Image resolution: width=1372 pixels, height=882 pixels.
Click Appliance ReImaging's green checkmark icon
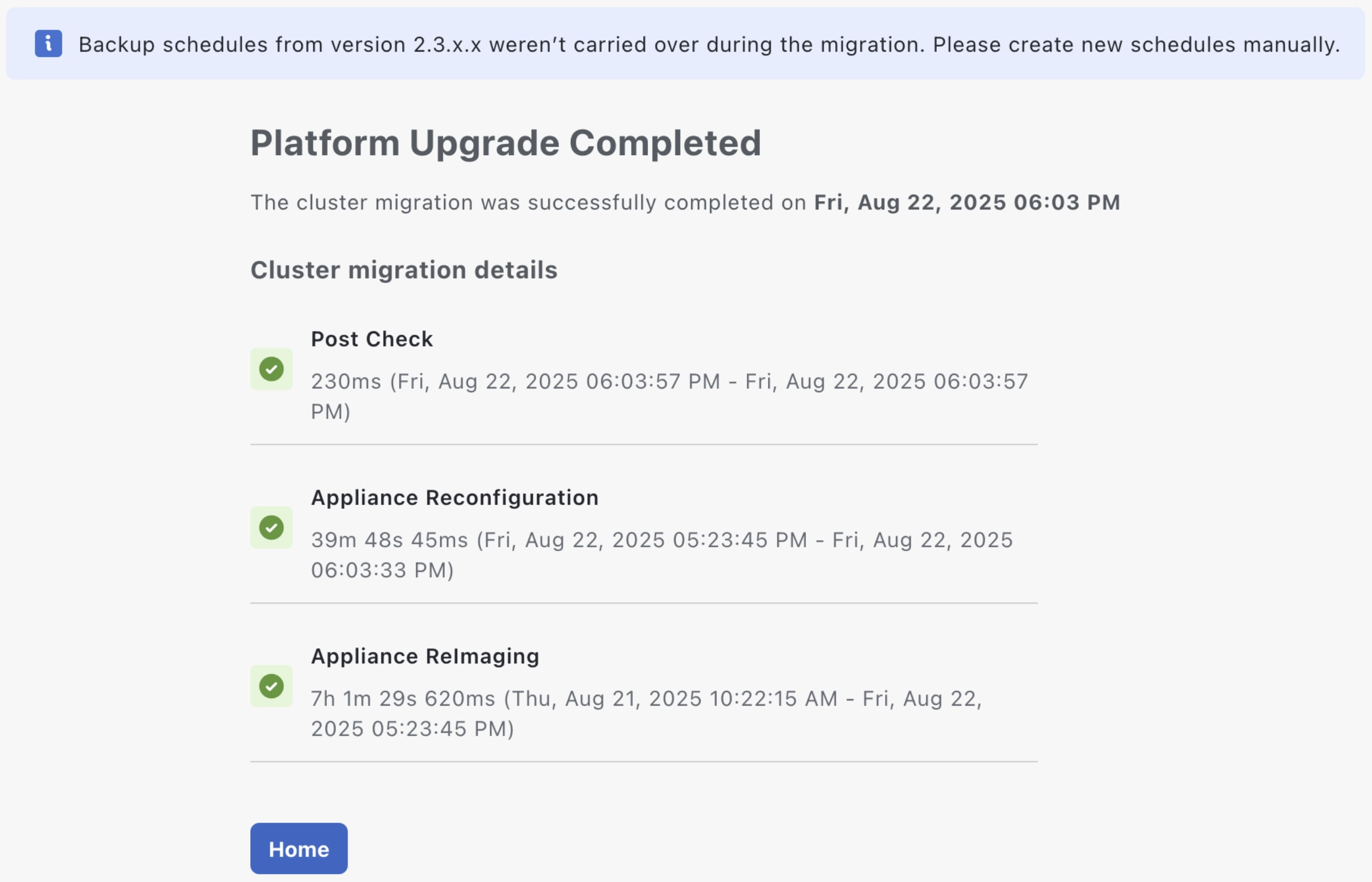(x=271, y=686)
